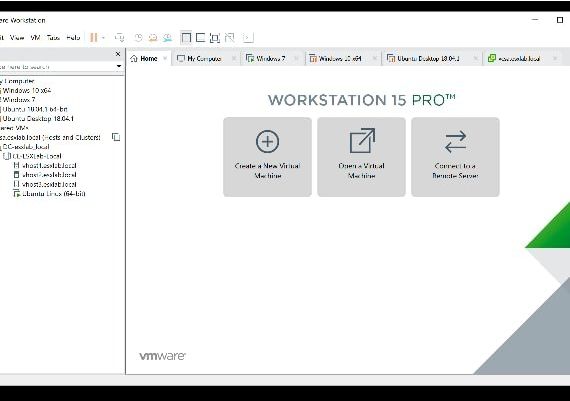
Task: Click the green server icon on vcsa tab
Action: tap(492, 58)
